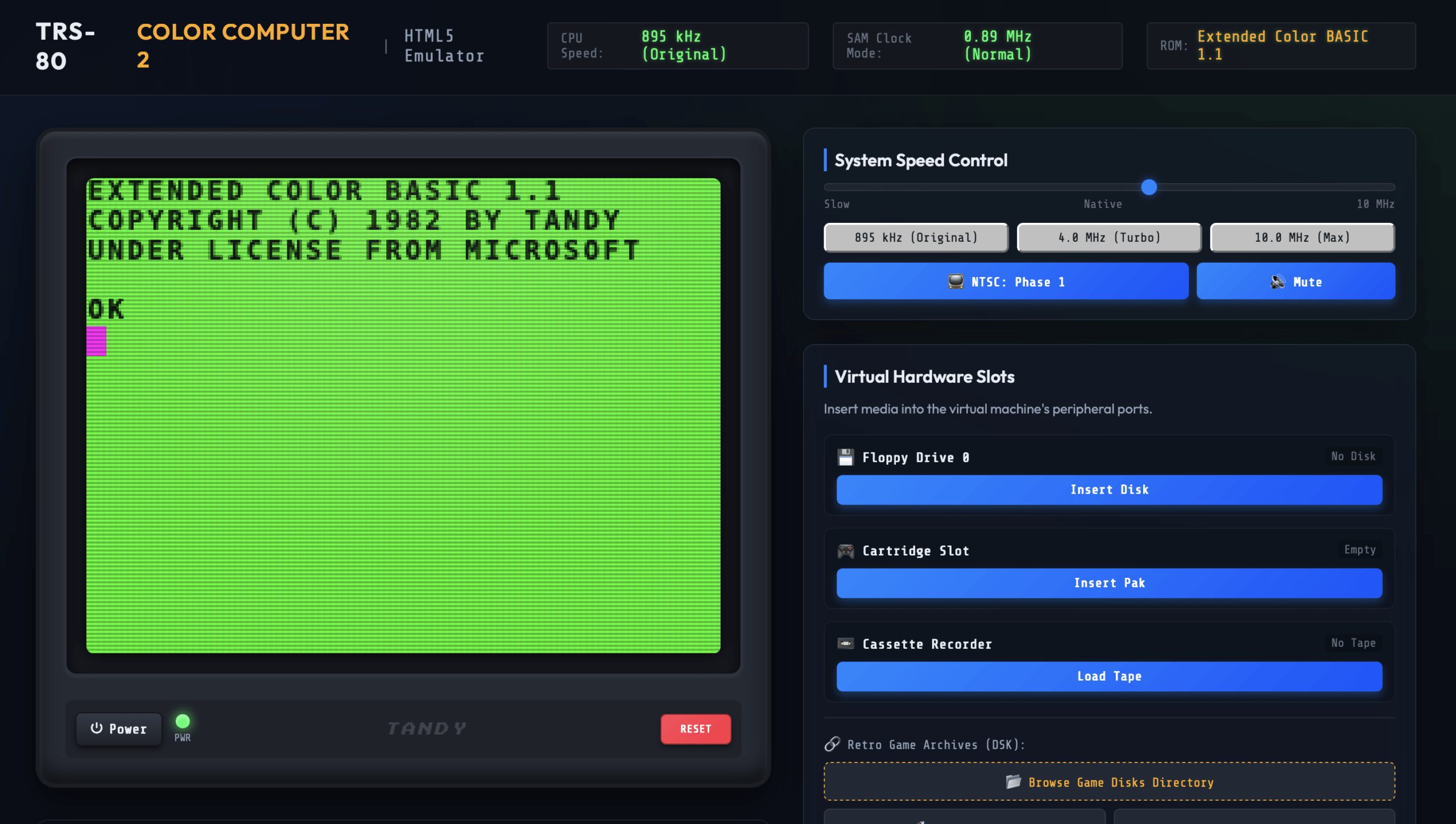Screen dimensions: 1456x824
Task: Click 'EXTENDED COLOR BASIC 1.1' line on screen
Action: pos(325,191)
